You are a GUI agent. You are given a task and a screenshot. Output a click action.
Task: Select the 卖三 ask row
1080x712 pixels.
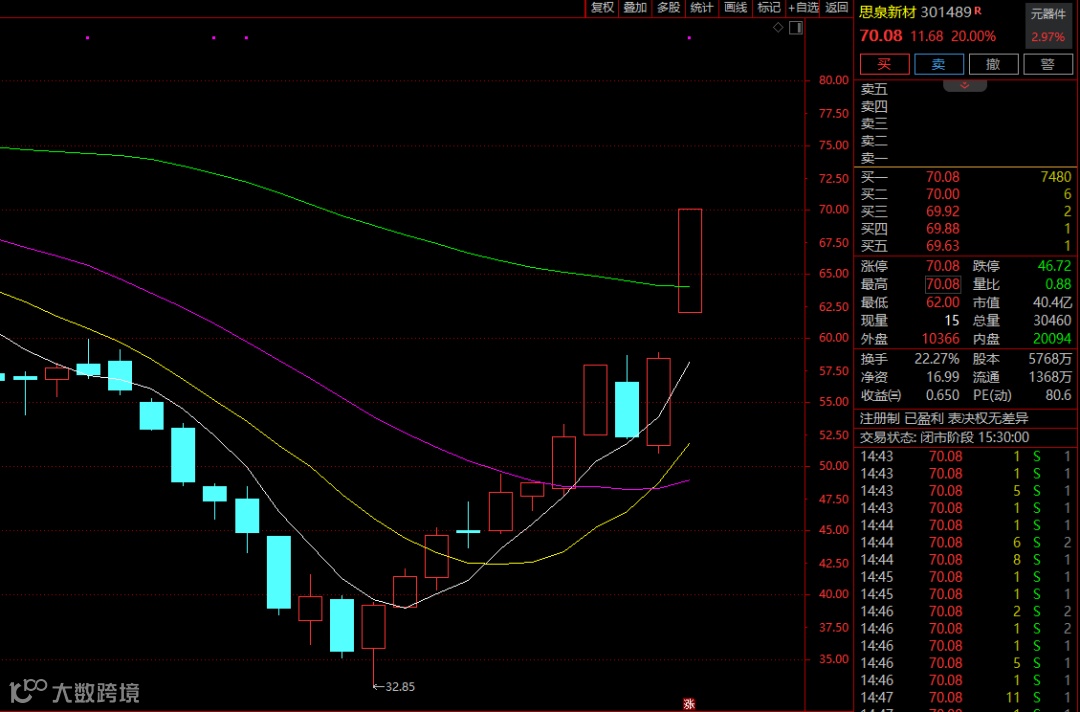click(966, 124)
